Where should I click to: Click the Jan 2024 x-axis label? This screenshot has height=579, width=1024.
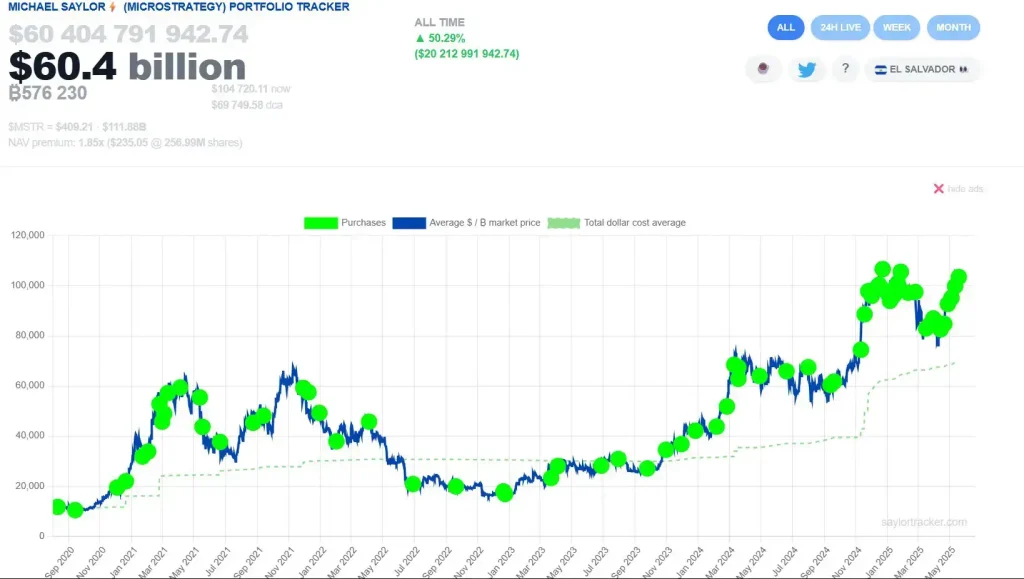689,562
